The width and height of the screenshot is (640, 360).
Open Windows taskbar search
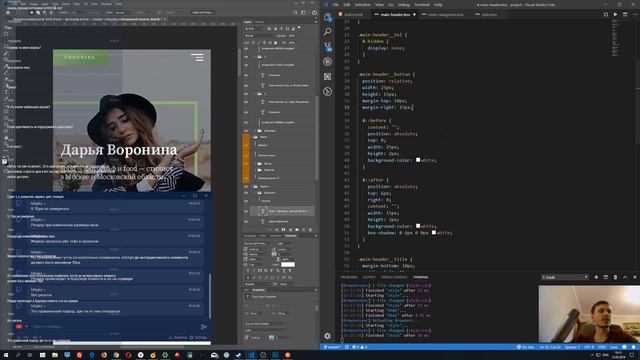18,355
